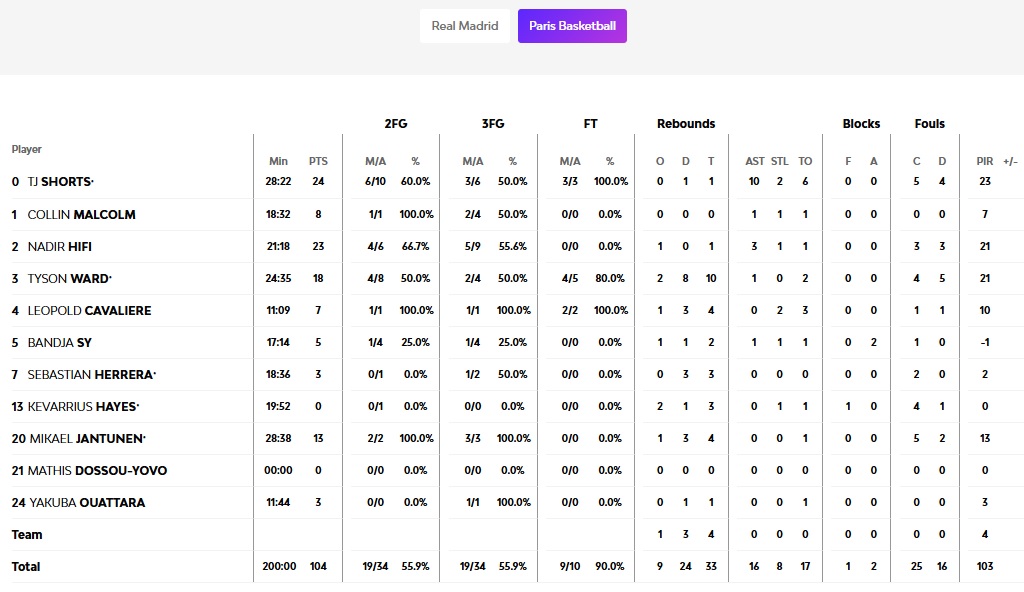Select the Paris Basketball tab

(x=572, y=26)
